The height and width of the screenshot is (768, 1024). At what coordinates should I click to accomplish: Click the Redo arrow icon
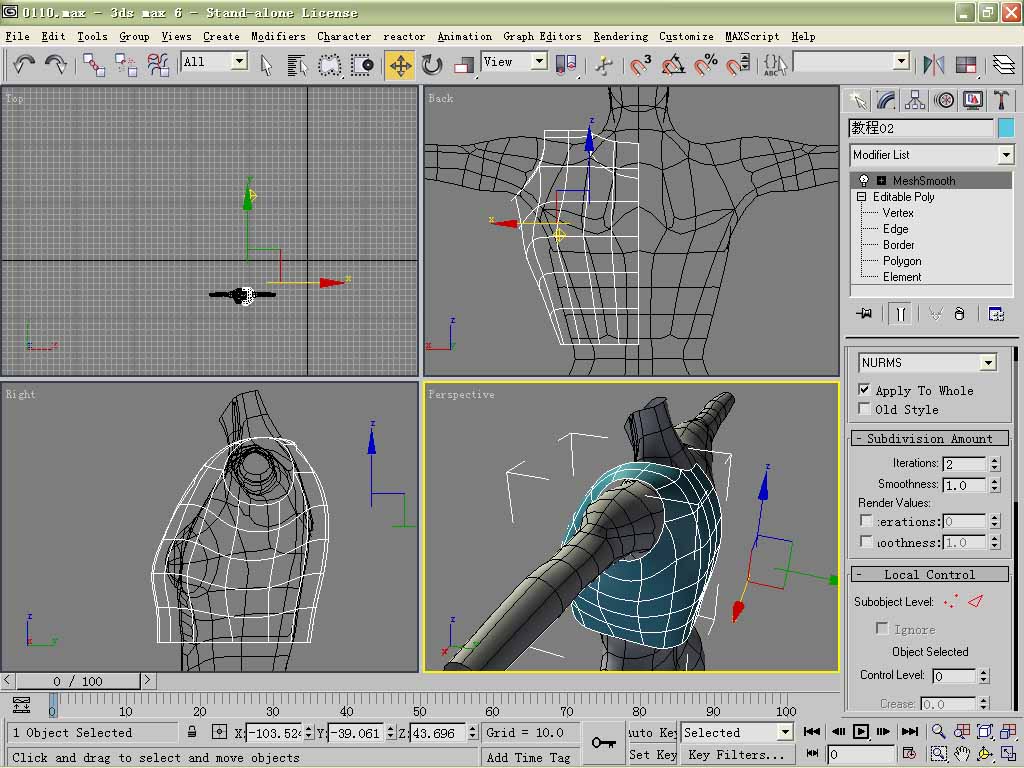tap(56, 64)
